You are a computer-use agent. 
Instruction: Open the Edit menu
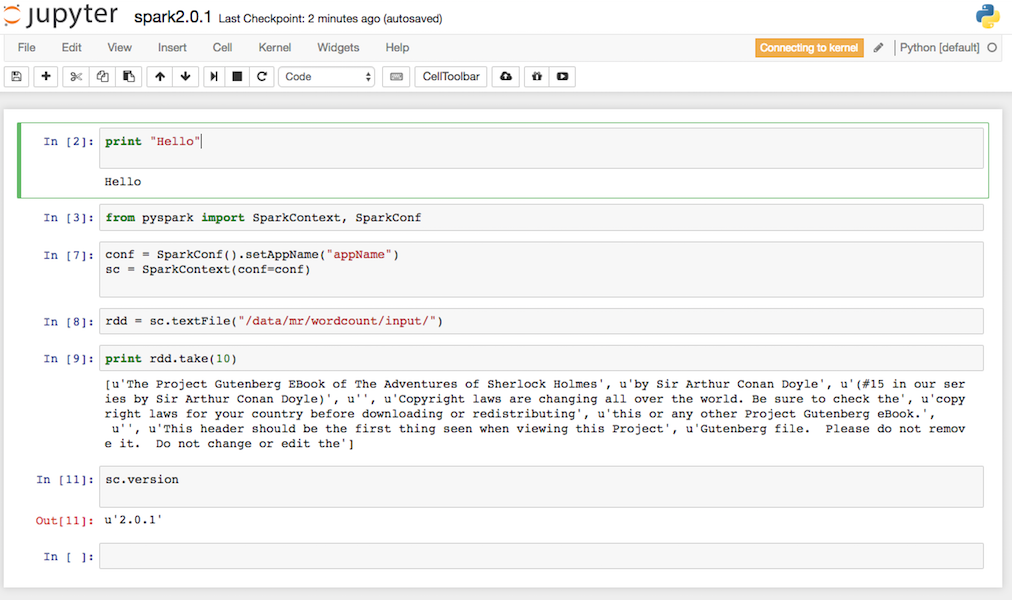pos(72,48)
